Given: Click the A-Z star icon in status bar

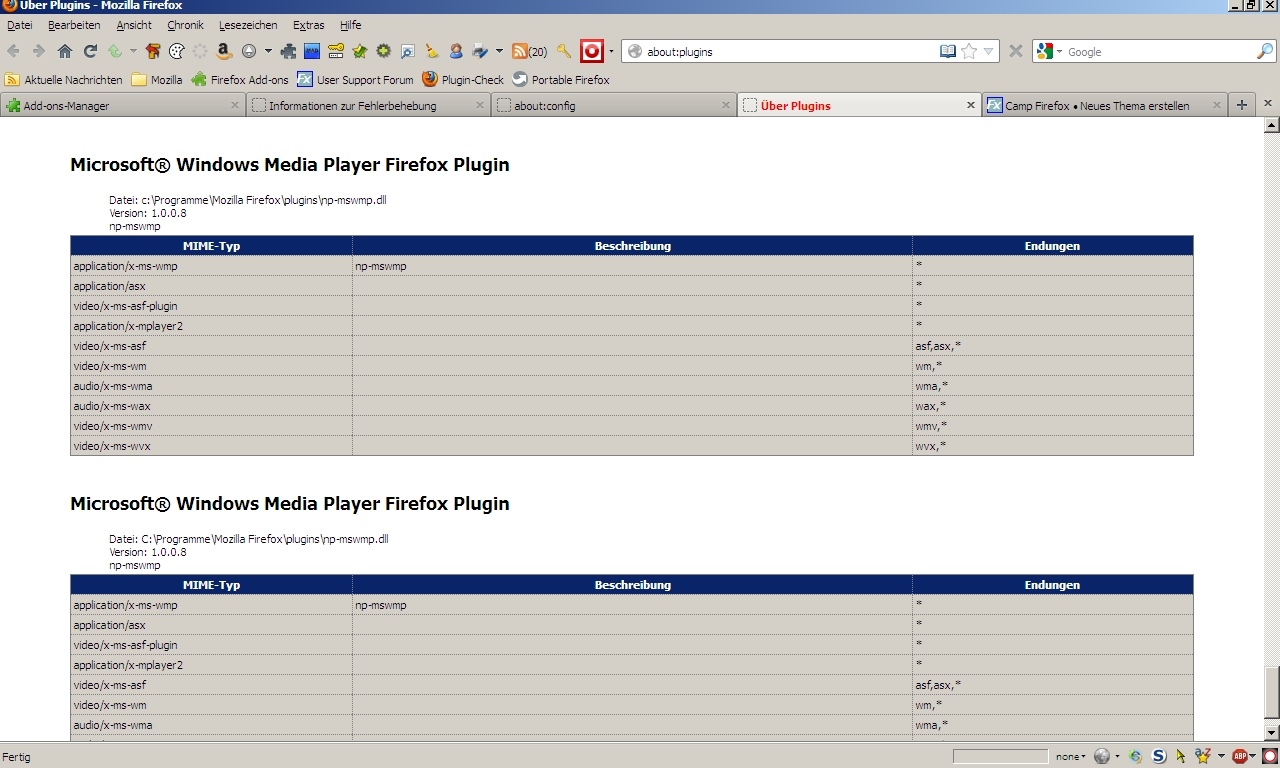Looking at the screenshot, I should (x=1204, y=756).
